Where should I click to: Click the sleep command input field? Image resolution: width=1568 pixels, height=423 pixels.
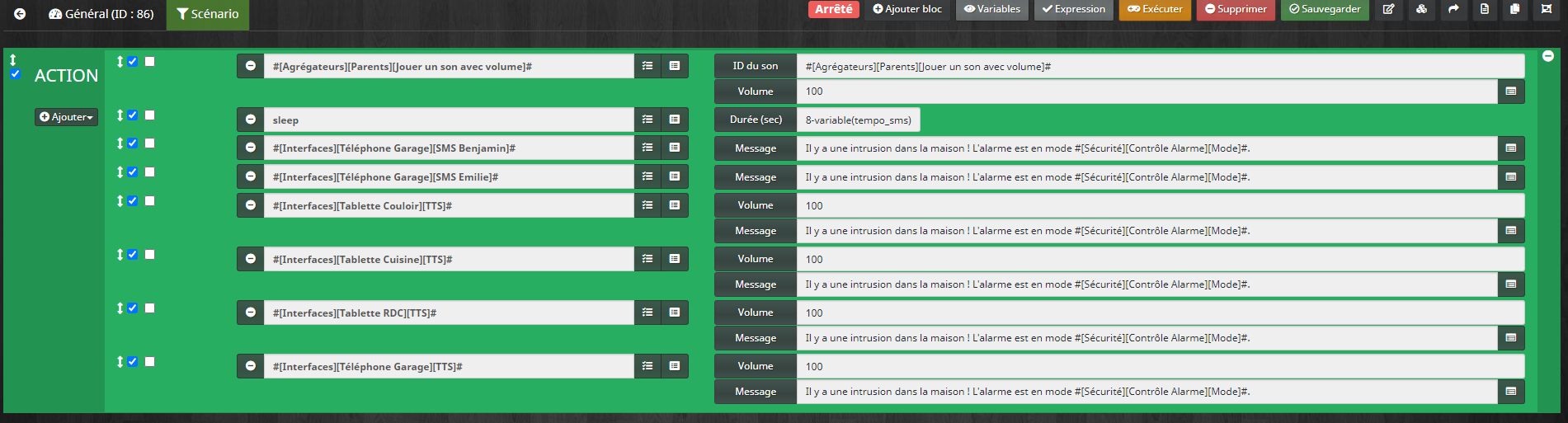(x=449, y=120)
